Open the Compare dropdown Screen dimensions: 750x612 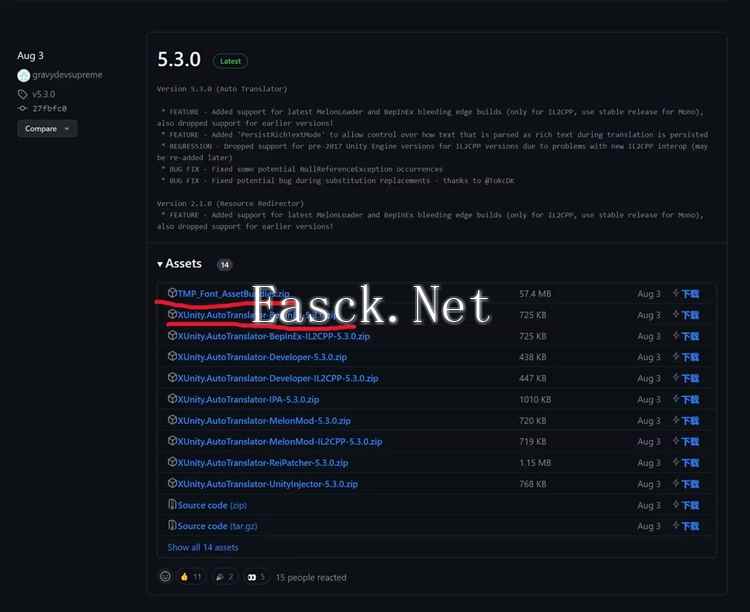(47, 129)
